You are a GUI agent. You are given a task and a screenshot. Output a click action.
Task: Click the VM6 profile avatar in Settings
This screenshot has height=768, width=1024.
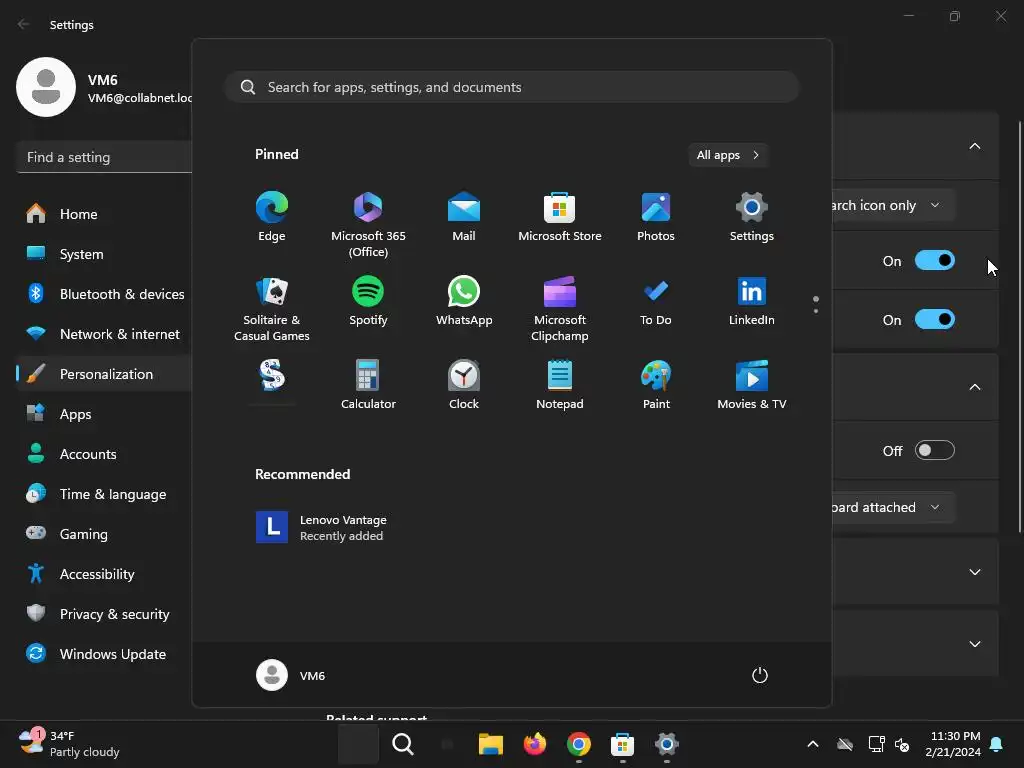(x=46, y=87)
